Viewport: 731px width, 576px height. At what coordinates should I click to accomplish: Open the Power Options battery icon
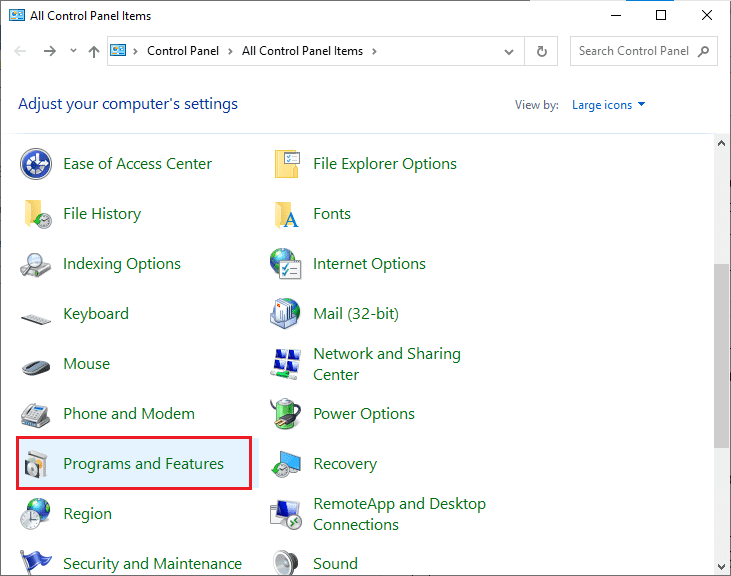pyautogui.click(x=286, y=414)
